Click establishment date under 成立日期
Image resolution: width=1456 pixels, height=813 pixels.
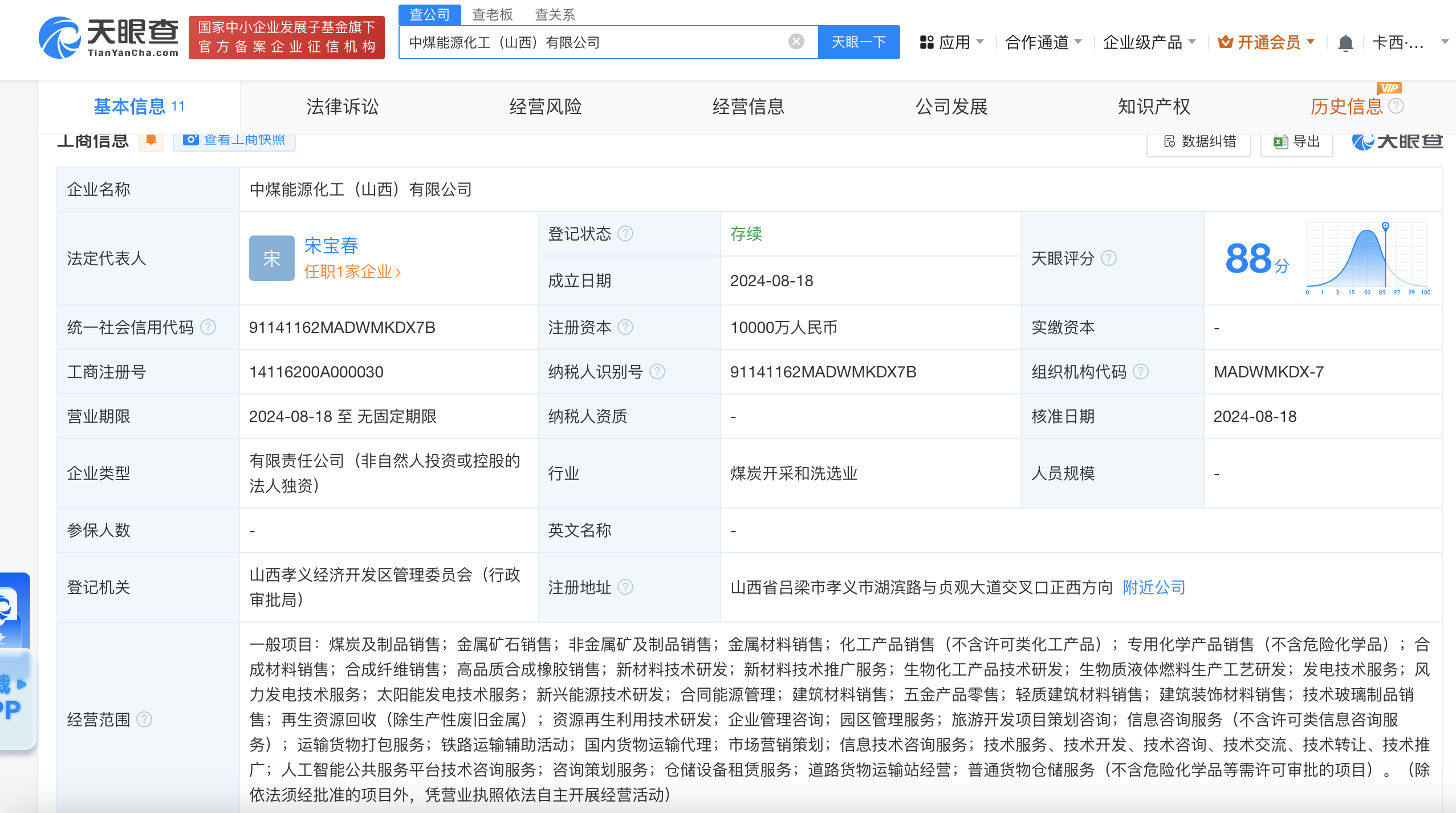[x=771, y=281]
